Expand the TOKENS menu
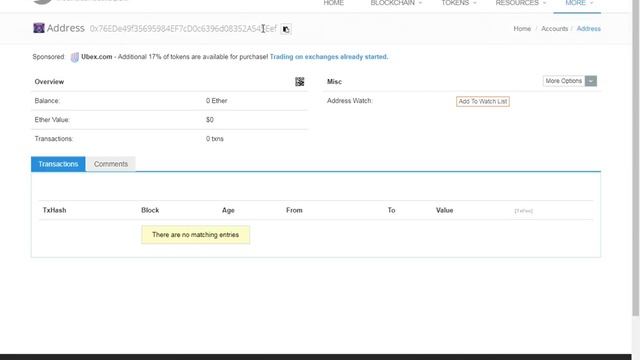The width and height of the screenshot is (640, 360). coord(459,3)
